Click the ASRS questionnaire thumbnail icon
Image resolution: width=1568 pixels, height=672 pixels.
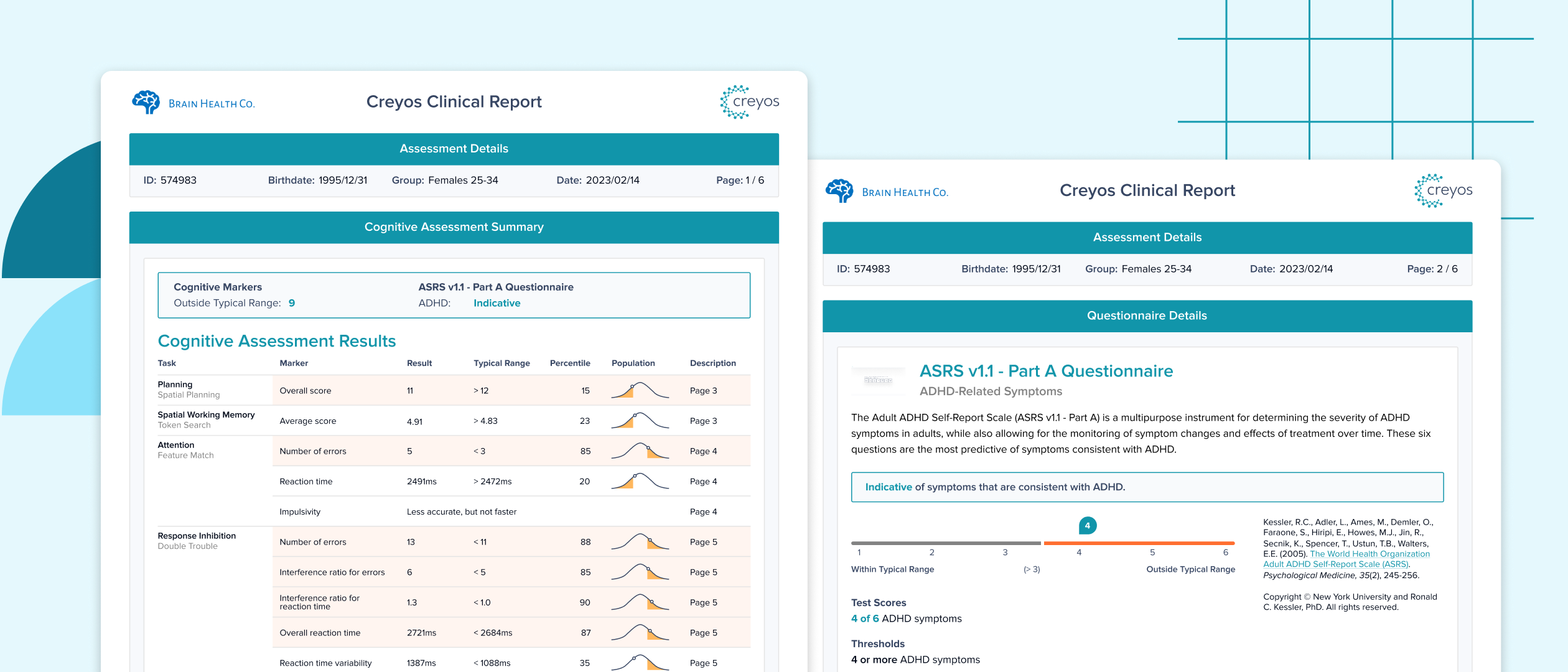click(878, 380)
